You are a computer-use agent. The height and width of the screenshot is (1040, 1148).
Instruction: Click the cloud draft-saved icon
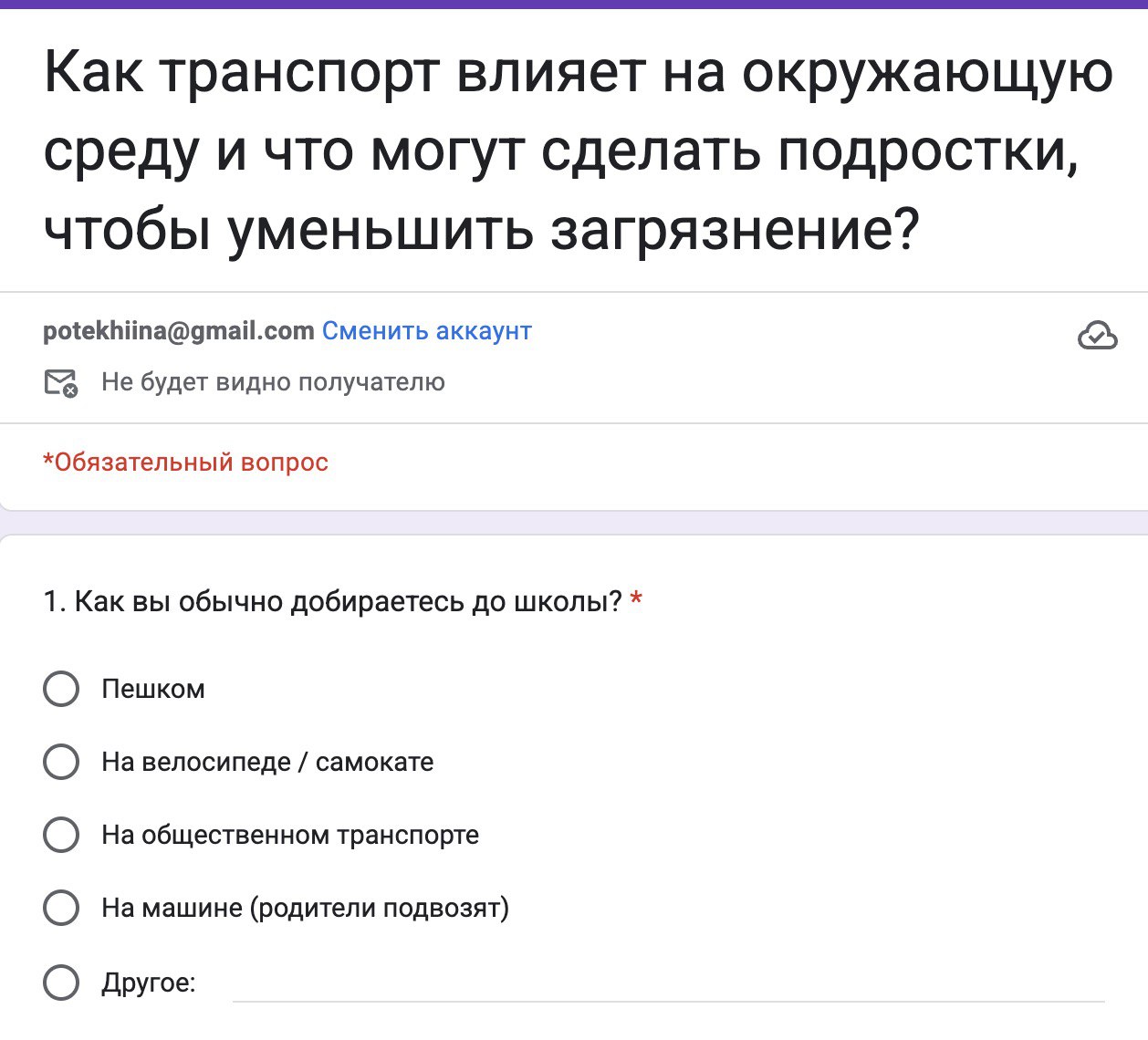coord(1097,336)
